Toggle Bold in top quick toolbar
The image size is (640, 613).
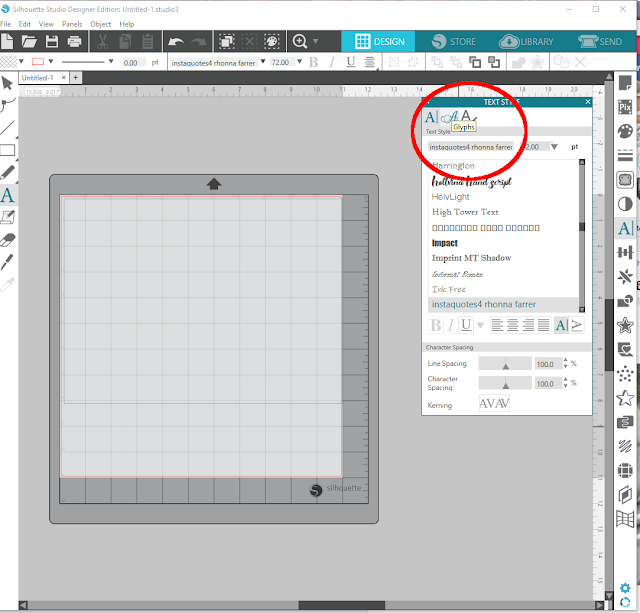coord(313,62)
